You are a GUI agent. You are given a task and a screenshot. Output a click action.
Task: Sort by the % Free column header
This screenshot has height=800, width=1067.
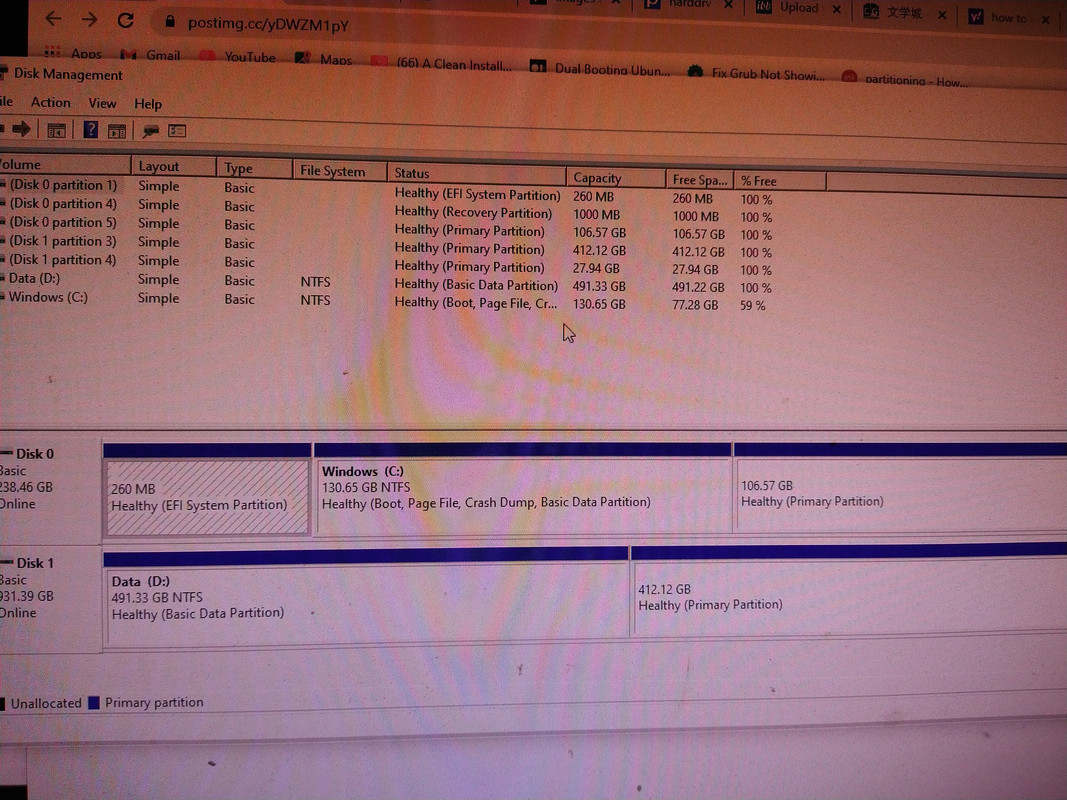click(x=780, y=181)
